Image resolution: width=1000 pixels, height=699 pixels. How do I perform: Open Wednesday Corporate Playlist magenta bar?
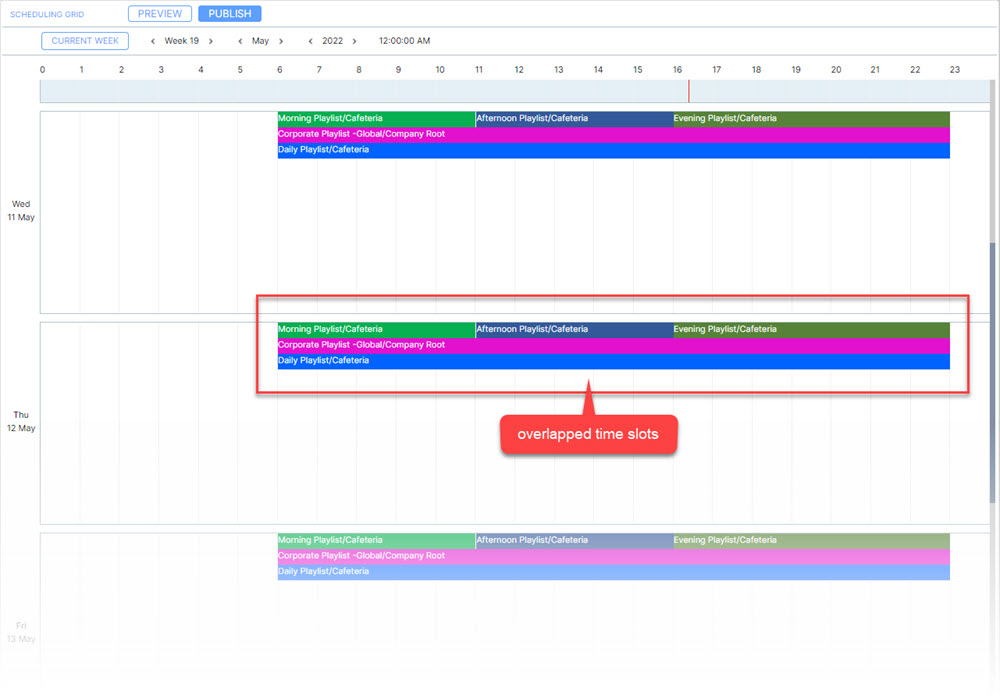pyautogui.click(x=613, y=134)
